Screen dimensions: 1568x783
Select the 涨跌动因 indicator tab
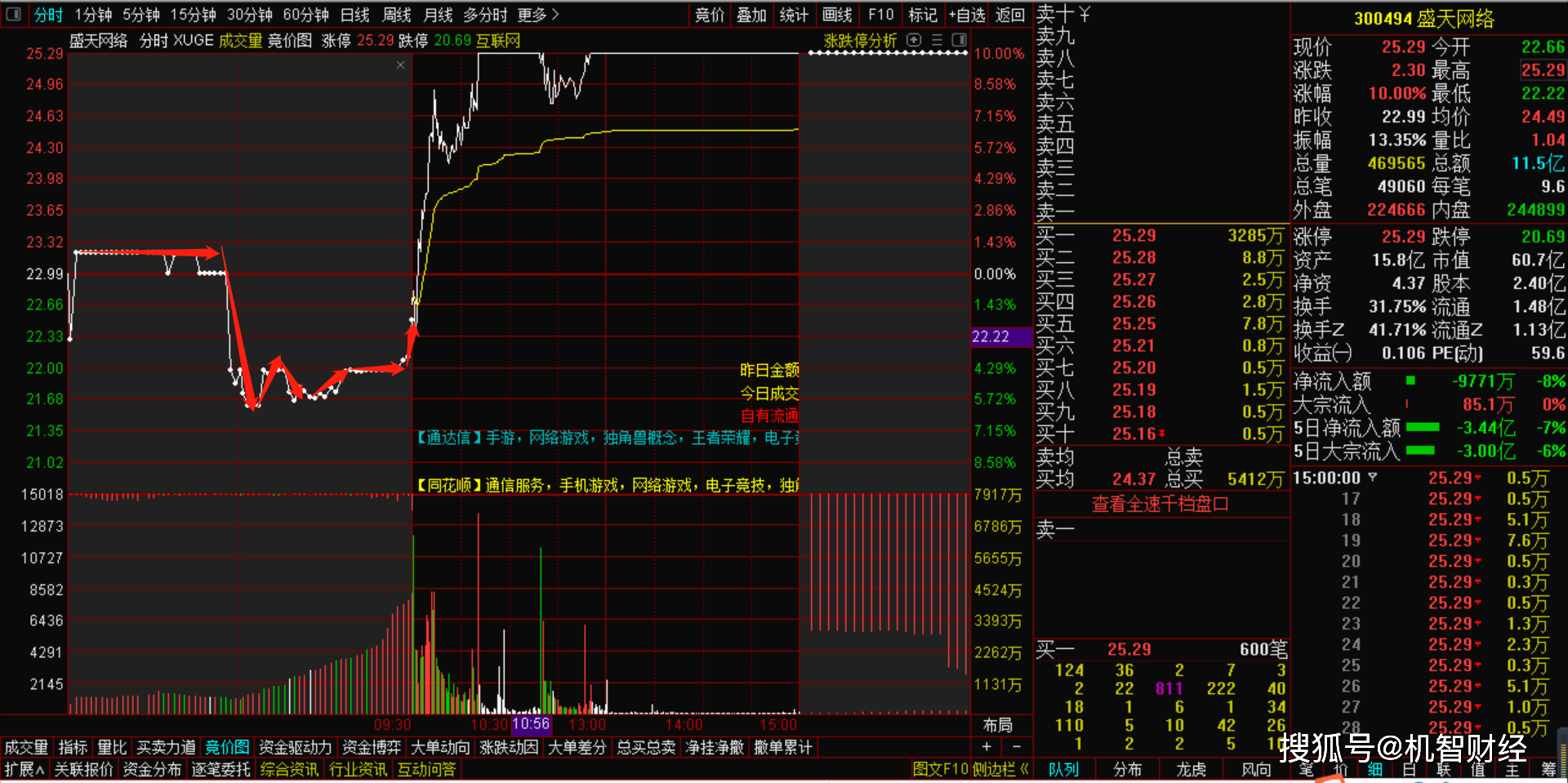pyautogui.click(x=509, y=747)
